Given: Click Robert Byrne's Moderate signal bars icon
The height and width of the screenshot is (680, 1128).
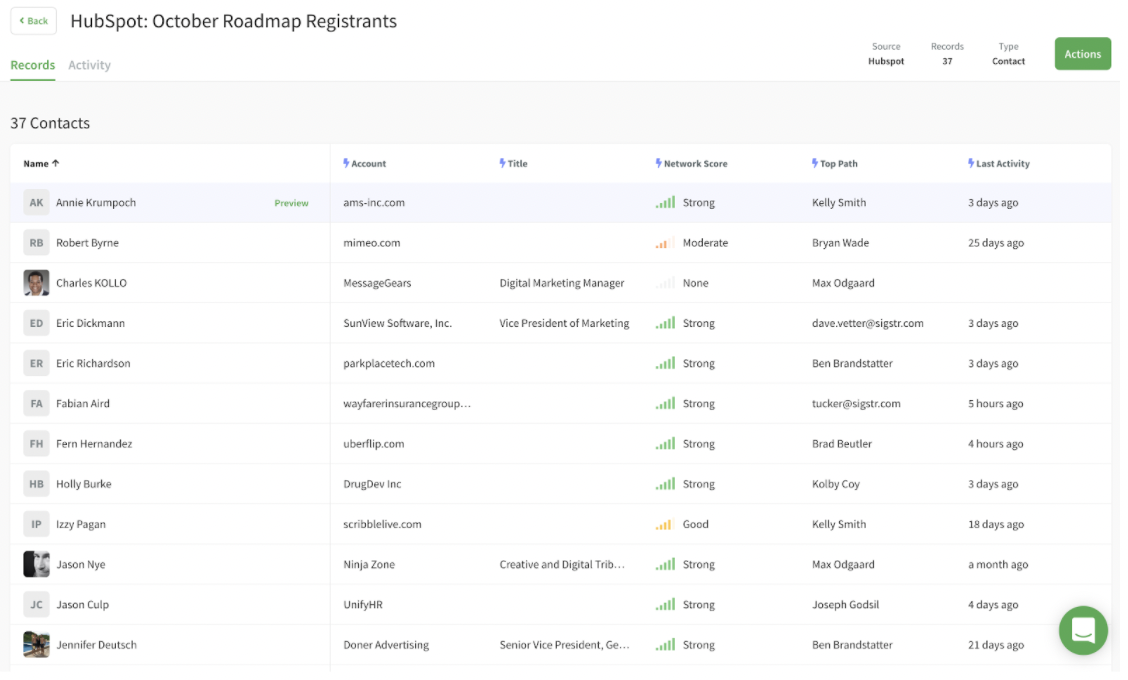Looking at the screenshot, I should pos(665,243).
